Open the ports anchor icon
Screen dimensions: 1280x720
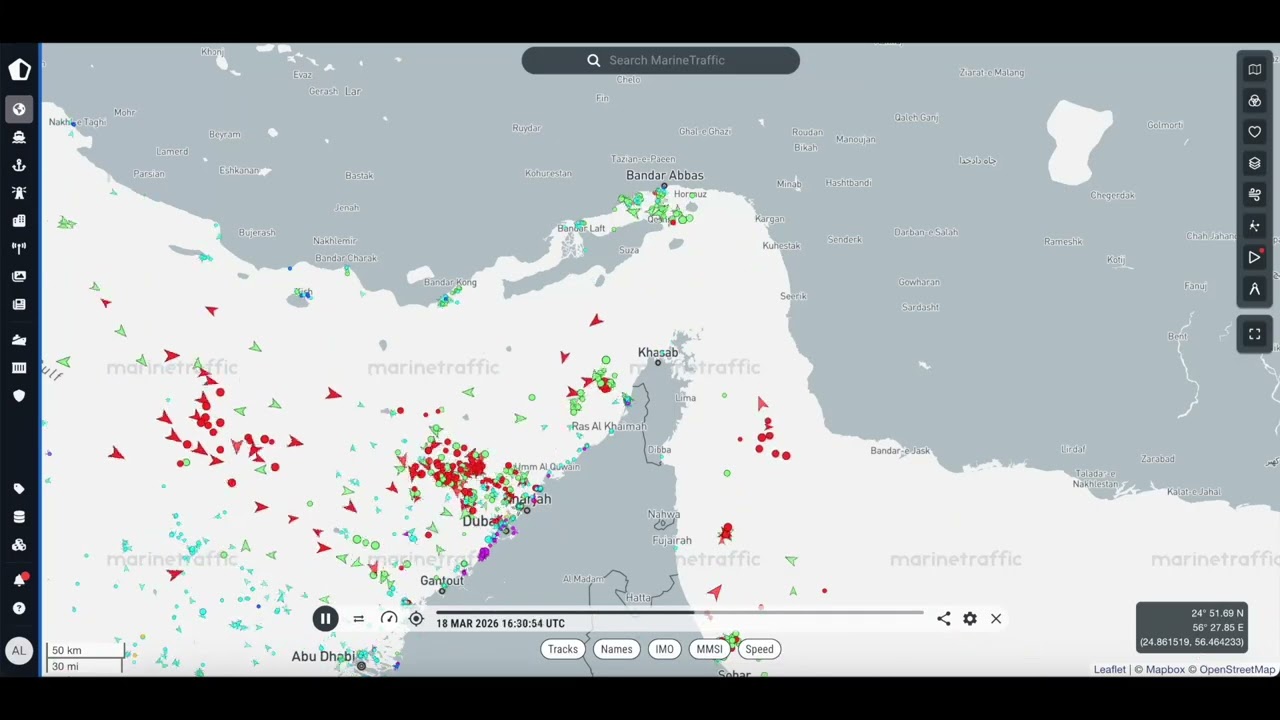[x=19, y=165]
